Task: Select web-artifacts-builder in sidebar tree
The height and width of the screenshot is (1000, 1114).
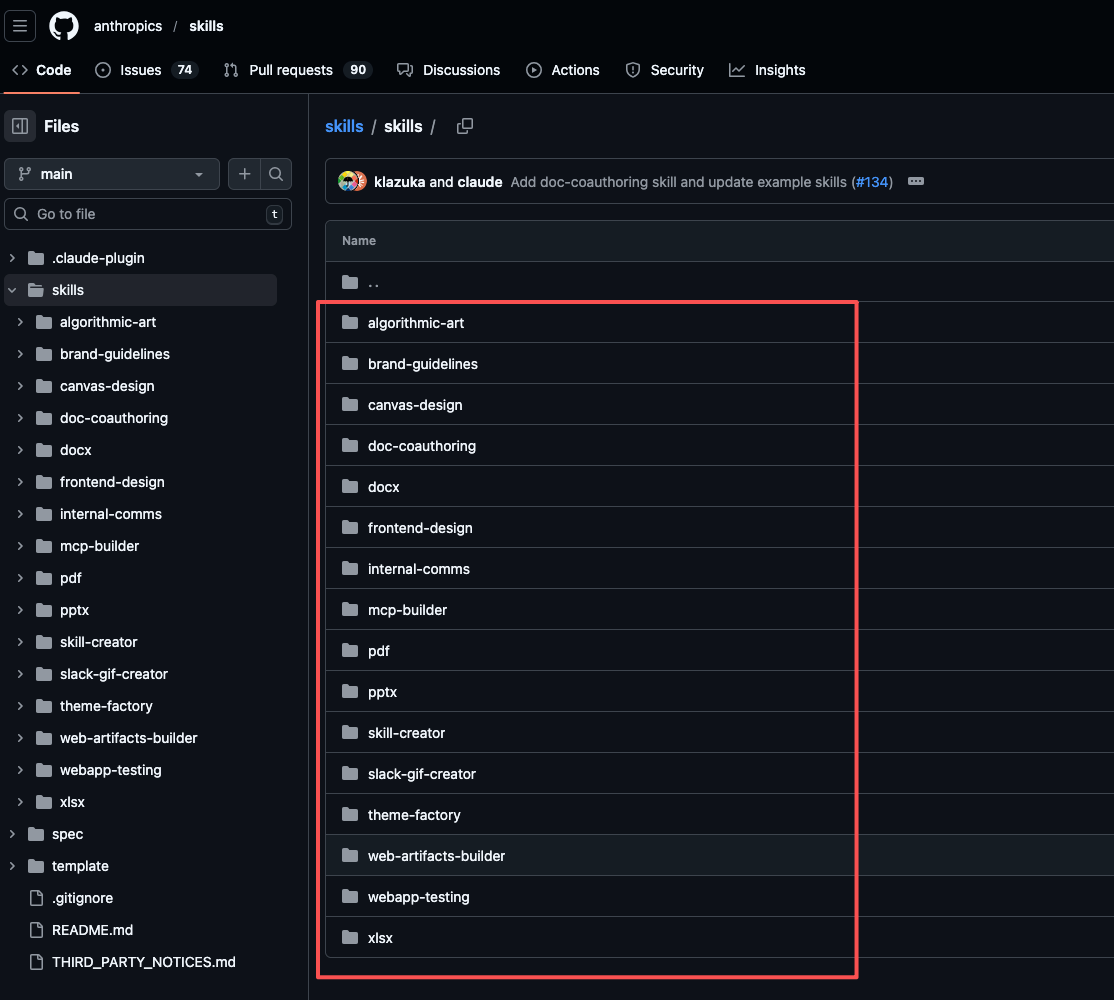Action: (129, 738)
